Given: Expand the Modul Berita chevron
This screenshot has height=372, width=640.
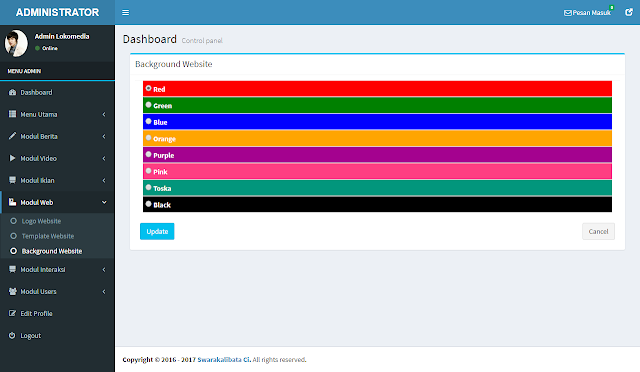Looking at the screenshot, I should coord(104,136).
